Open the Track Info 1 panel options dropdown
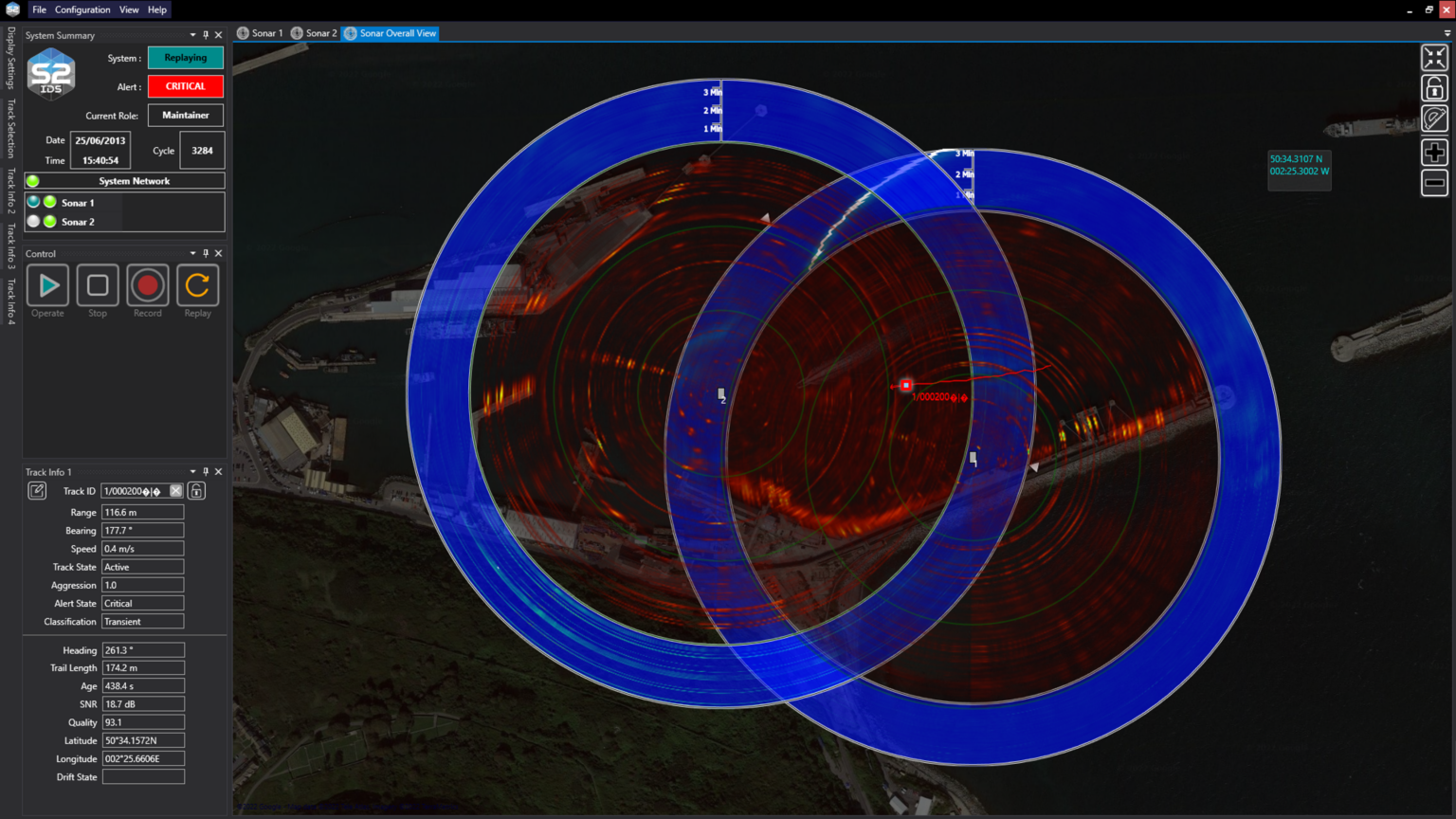 [x=192, y=471]
